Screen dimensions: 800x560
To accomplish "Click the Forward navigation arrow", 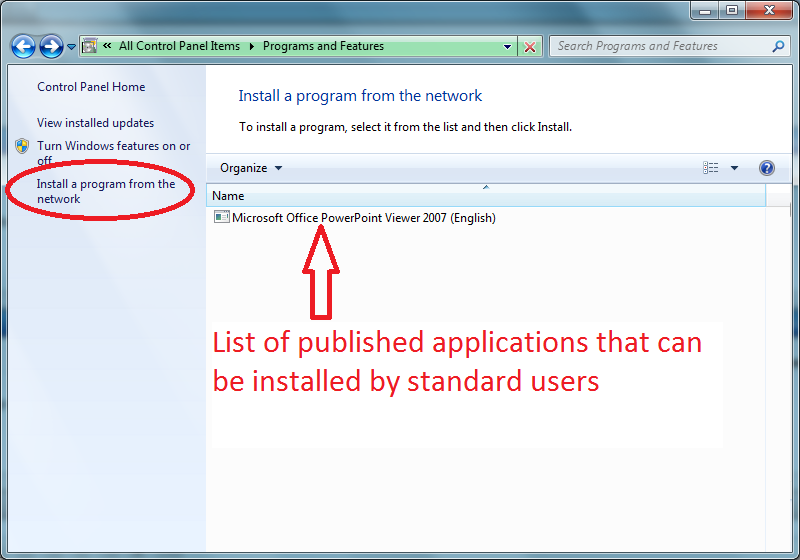I will point(52,47).
